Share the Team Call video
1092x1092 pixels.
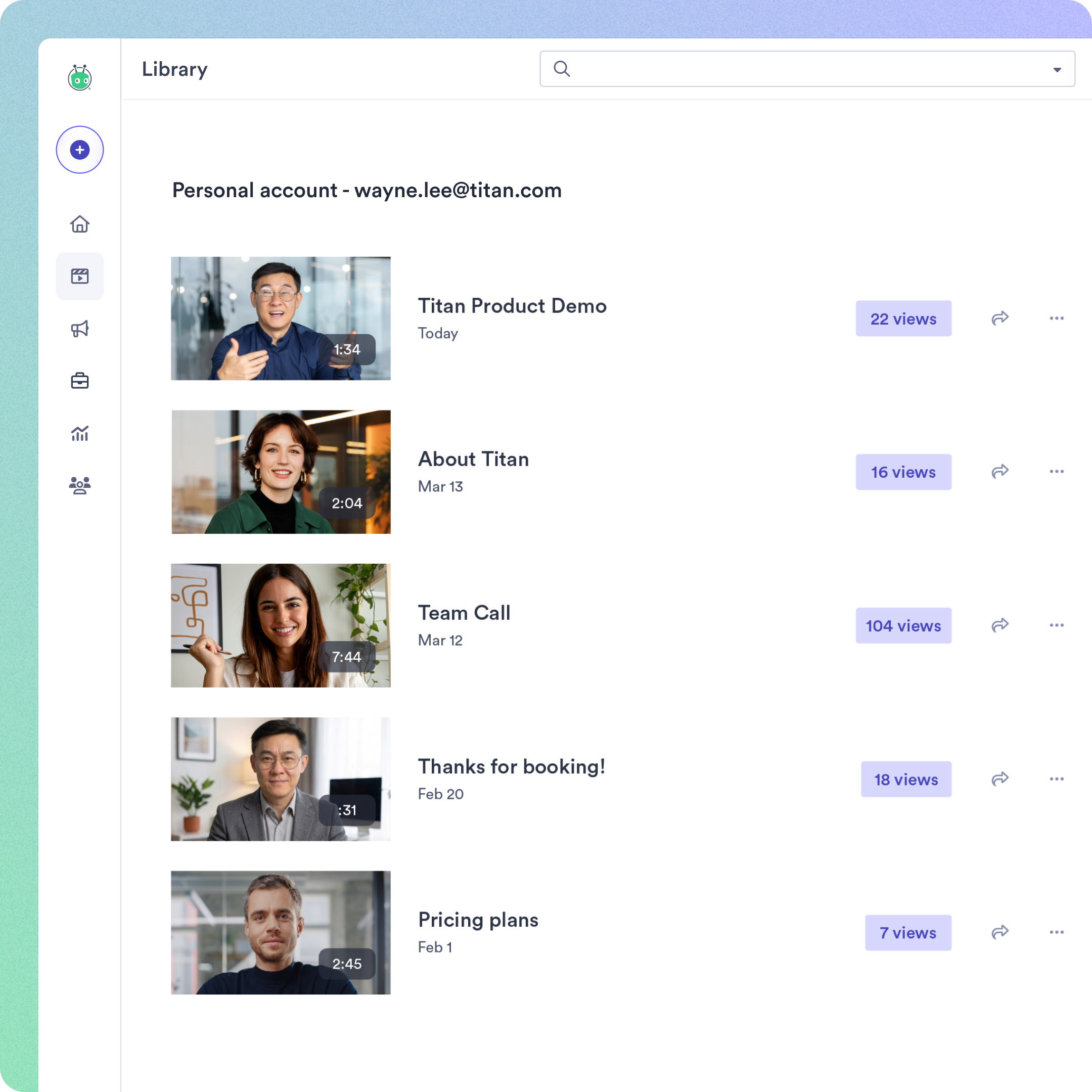pos(1000,625)
